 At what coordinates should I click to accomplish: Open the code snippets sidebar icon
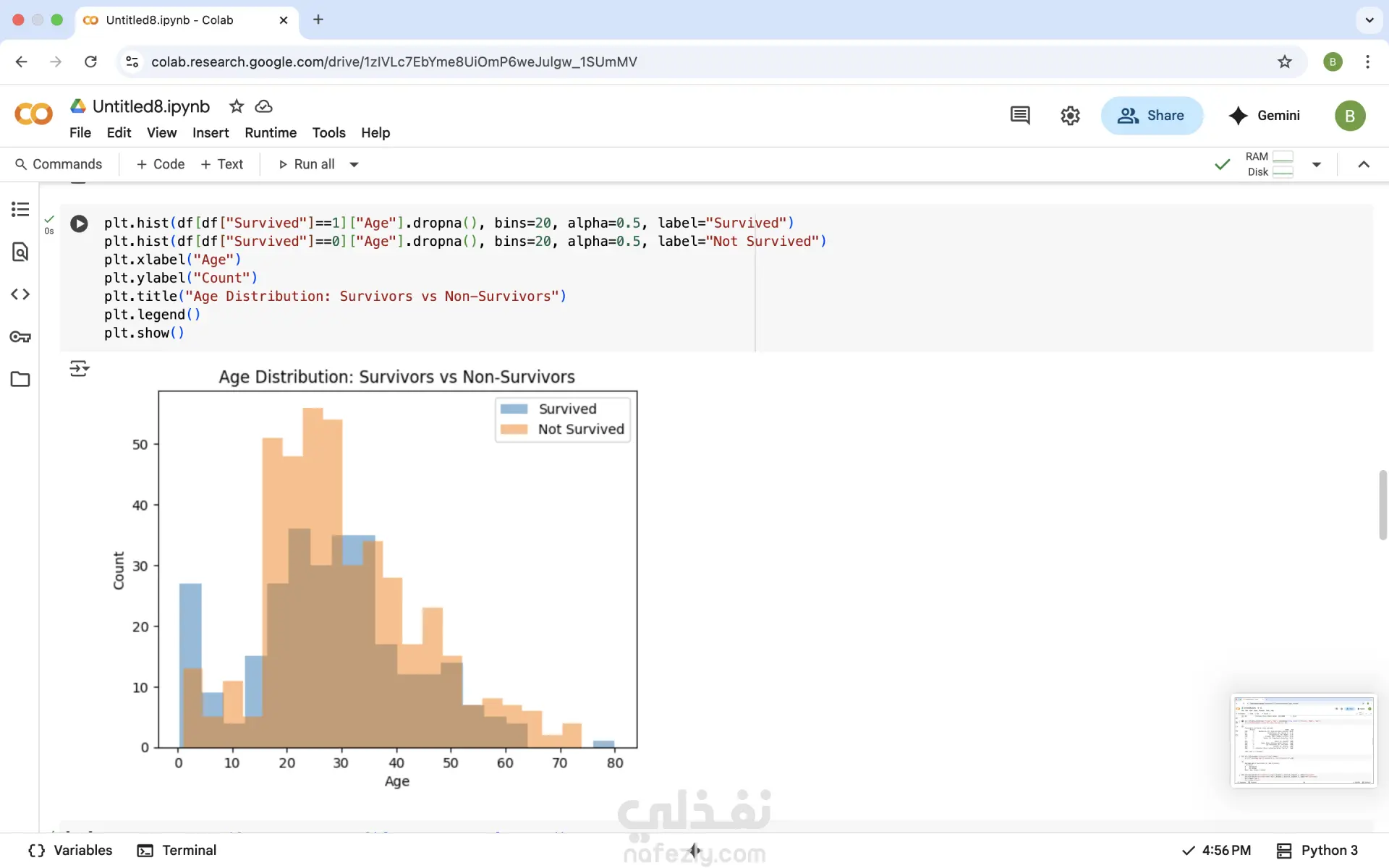tap(20, 294)
